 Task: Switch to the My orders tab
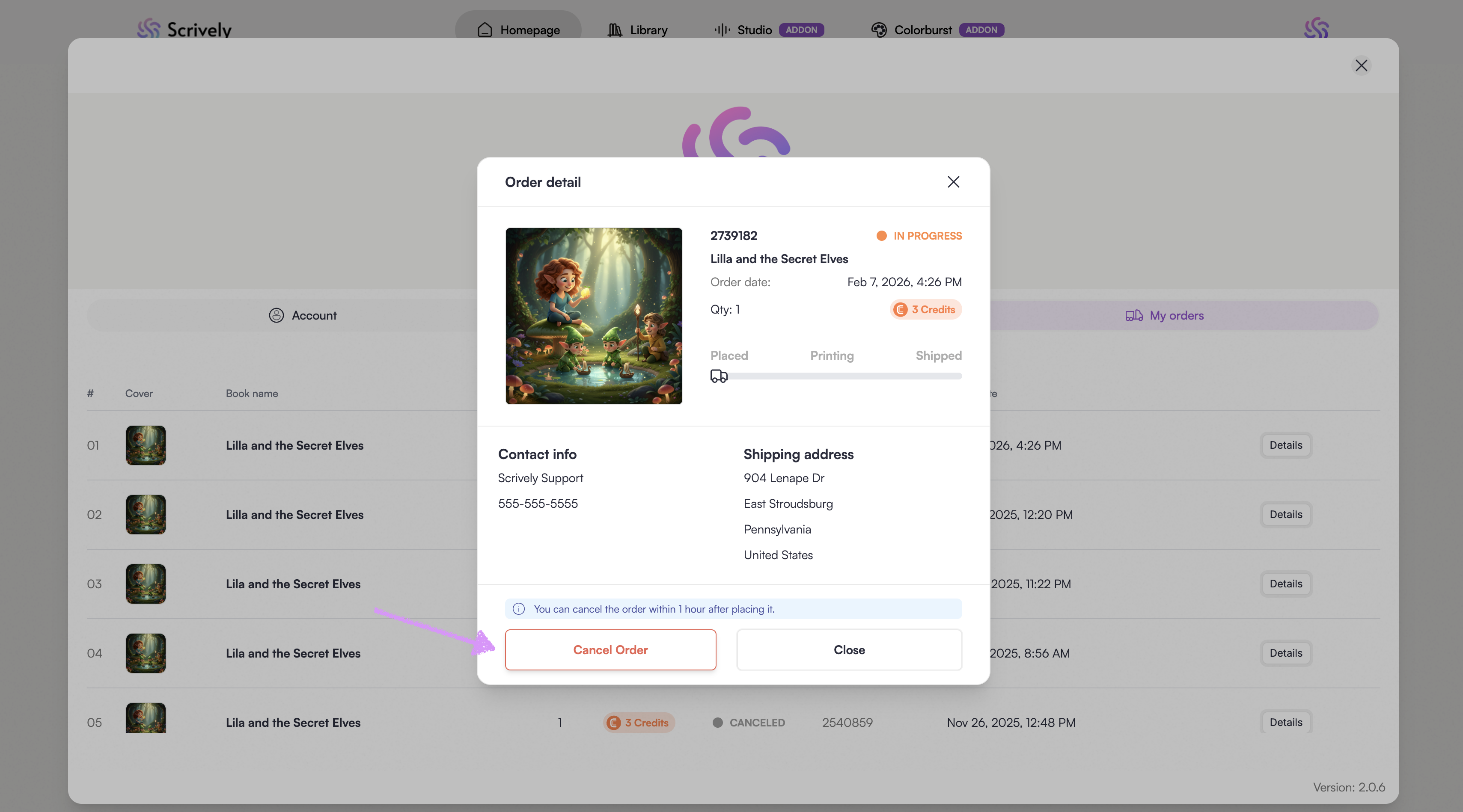pos(1164,315)
